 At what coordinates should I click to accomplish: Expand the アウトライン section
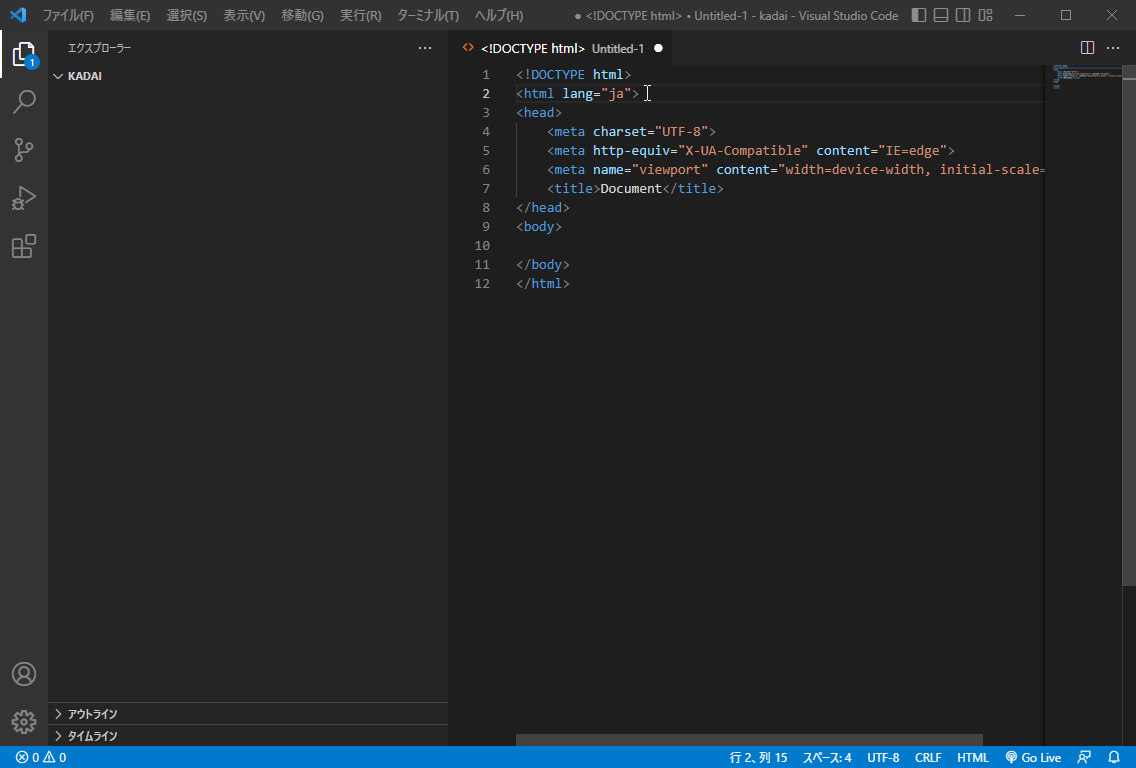point(92,714)
